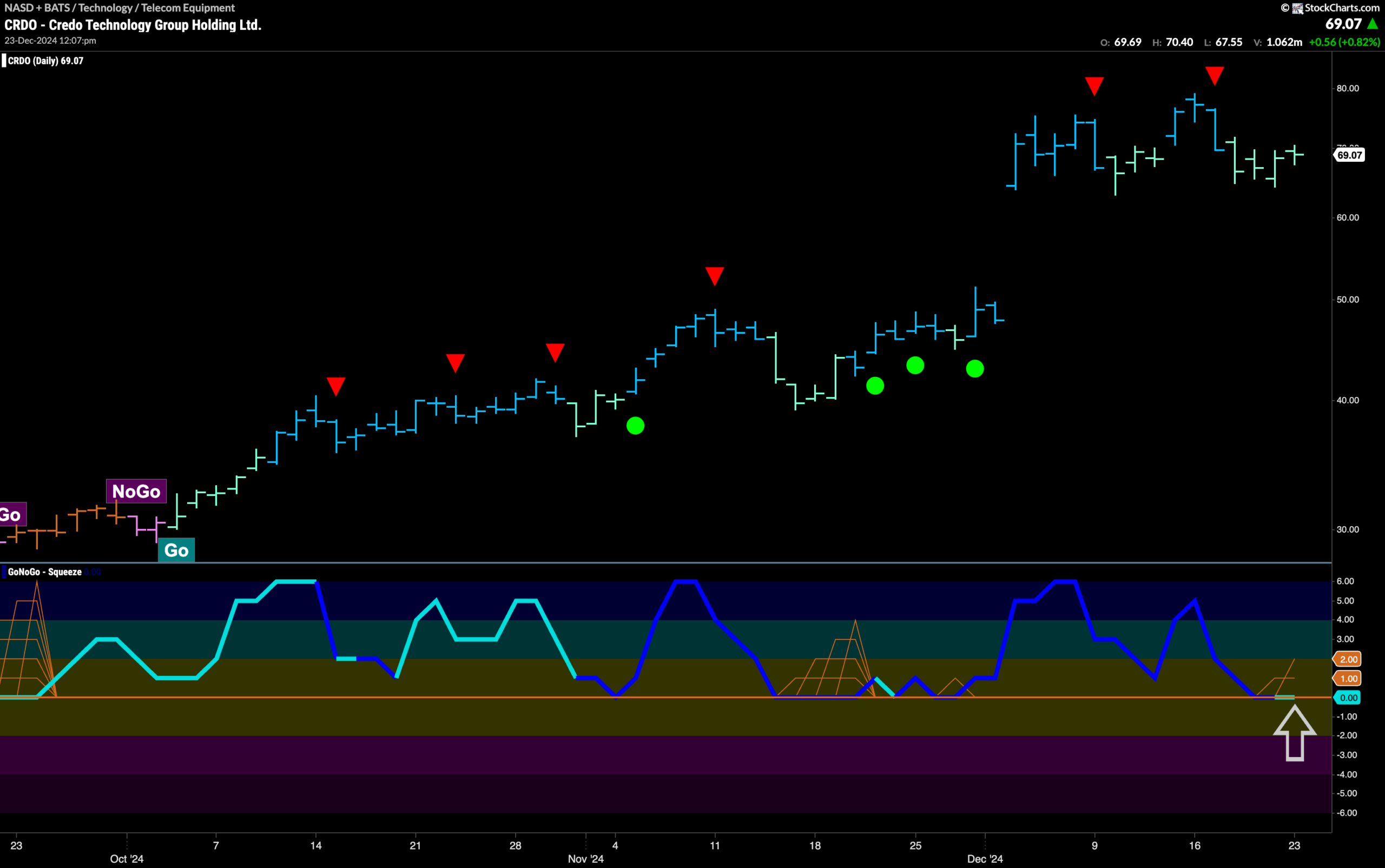
Task: Click the Dec '24 label on time axis
Action: pyautogui.click(x=985, y=859)
